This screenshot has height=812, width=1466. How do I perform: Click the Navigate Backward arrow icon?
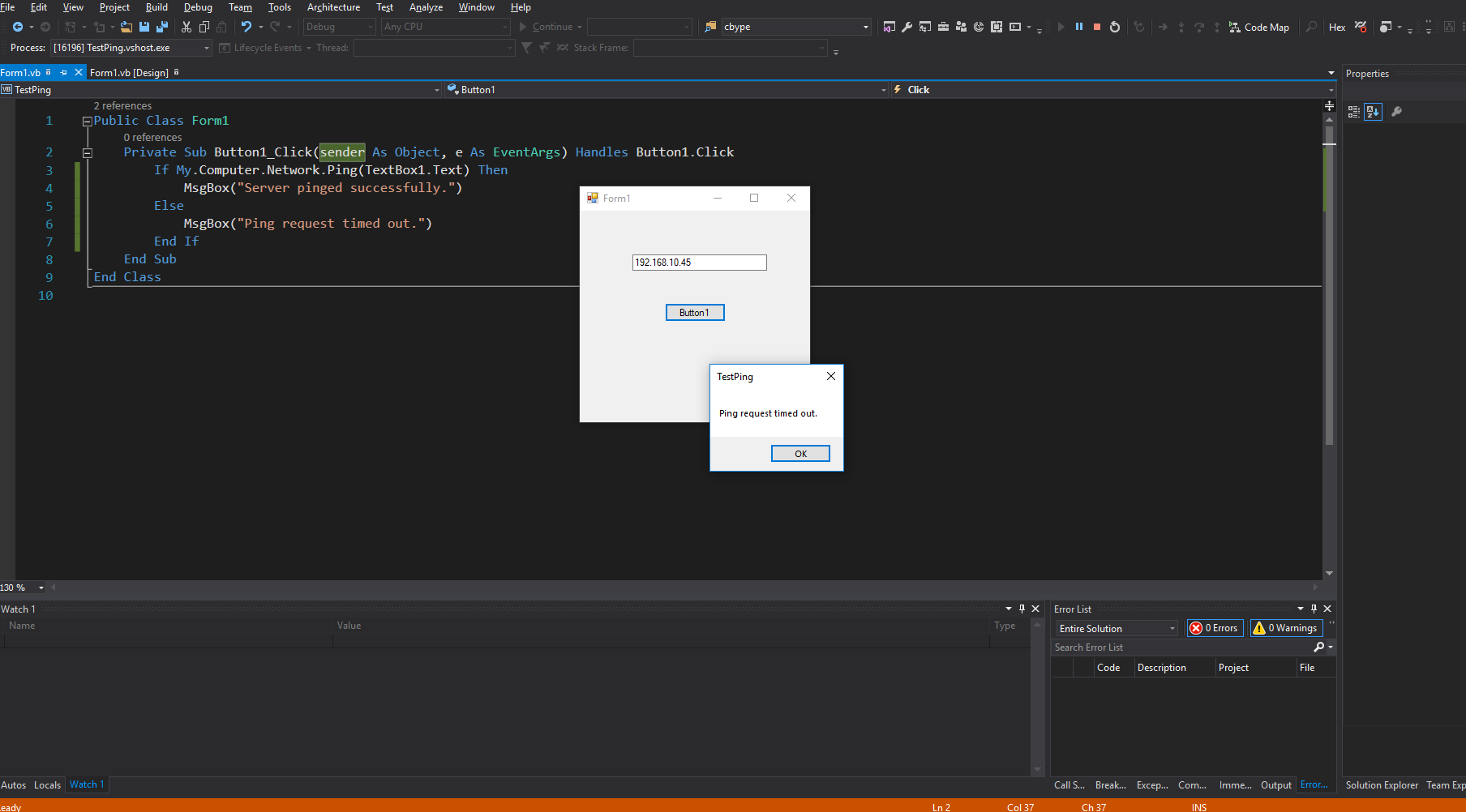[17, 27]
